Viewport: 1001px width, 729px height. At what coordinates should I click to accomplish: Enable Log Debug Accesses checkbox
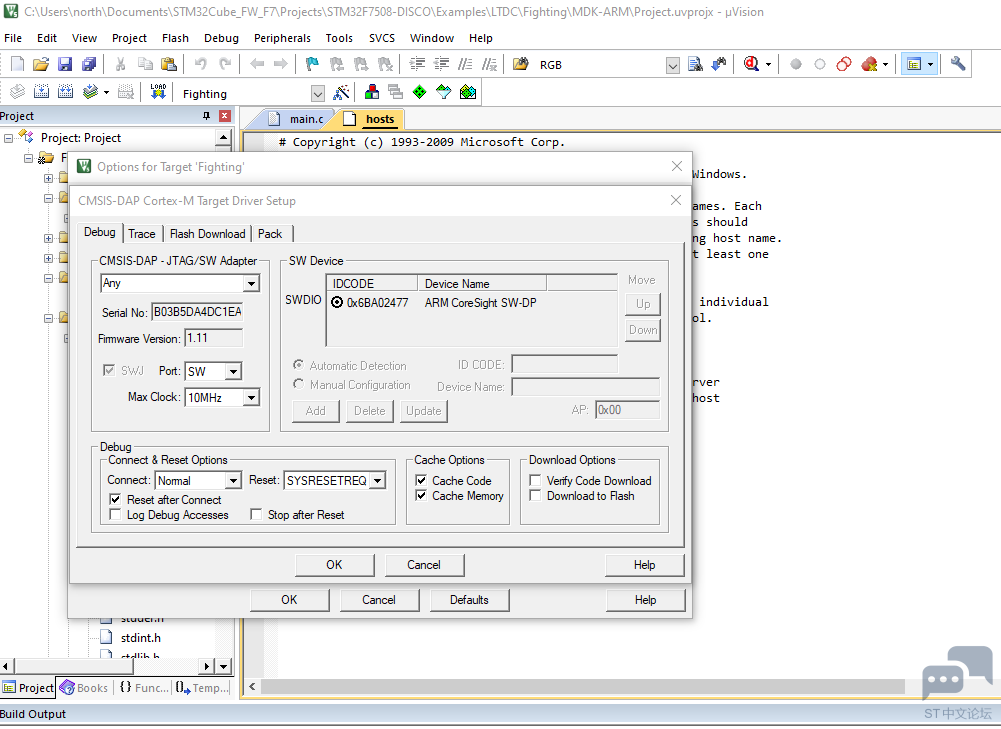pos(115,515)
